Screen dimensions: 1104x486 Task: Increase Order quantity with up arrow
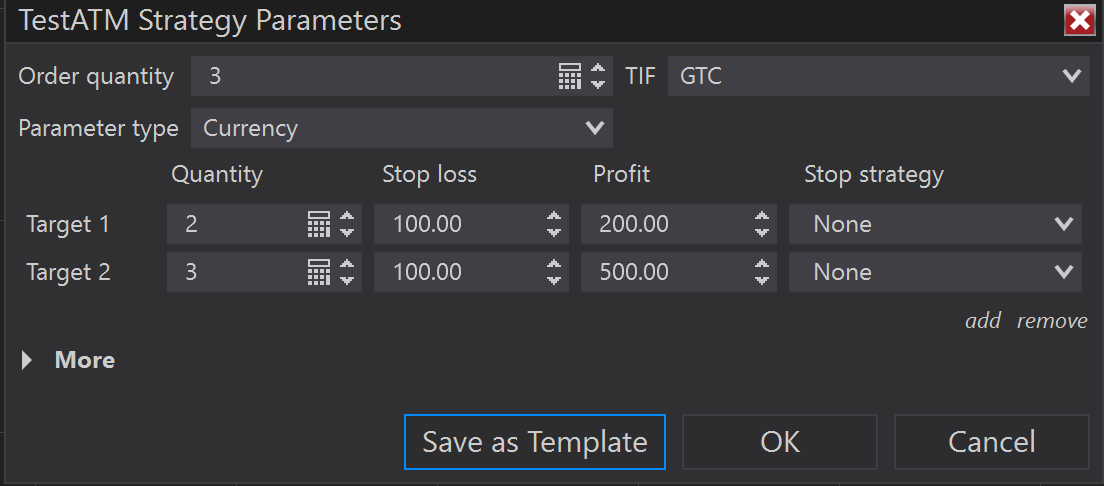(598, 69)
